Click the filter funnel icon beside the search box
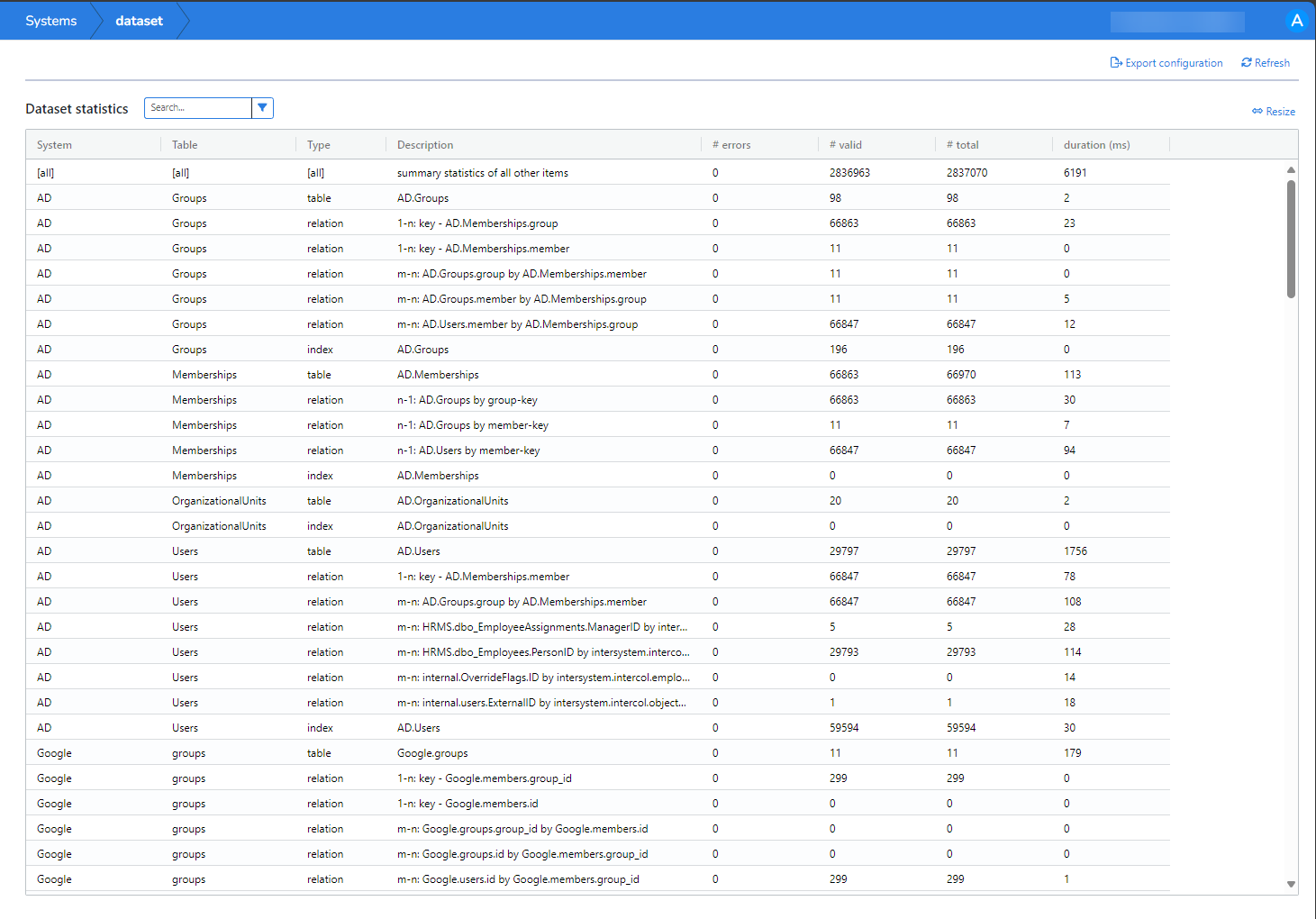This screenshot has width=1316, height=919. tap(262, 107)
